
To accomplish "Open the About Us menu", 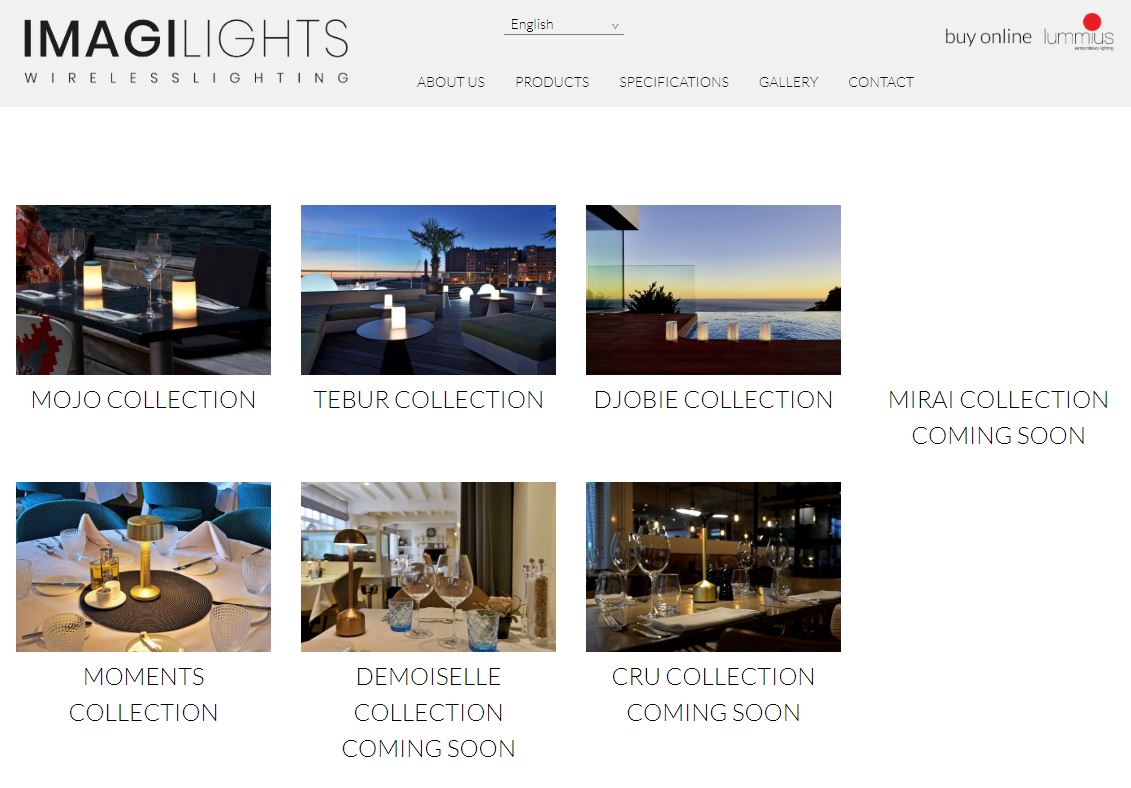I will tap(451, 82).
